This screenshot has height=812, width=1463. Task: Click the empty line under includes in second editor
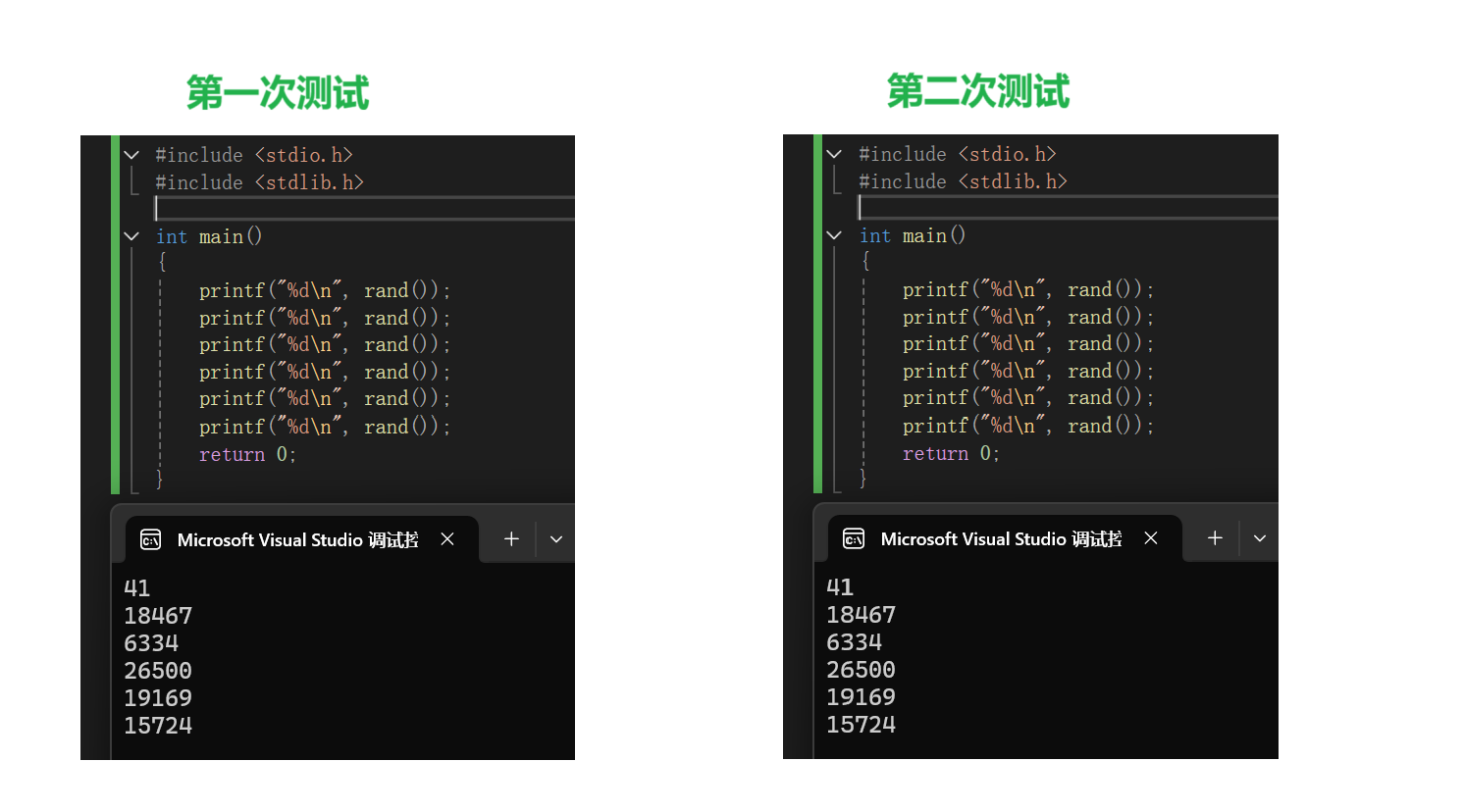(1068, 208)
